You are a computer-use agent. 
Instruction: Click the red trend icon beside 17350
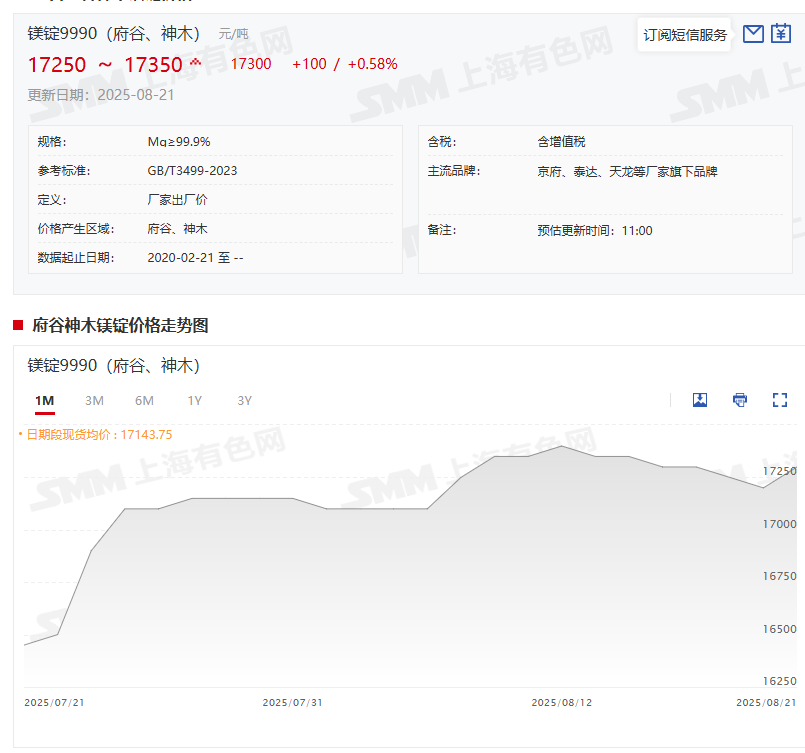(195, 63)
